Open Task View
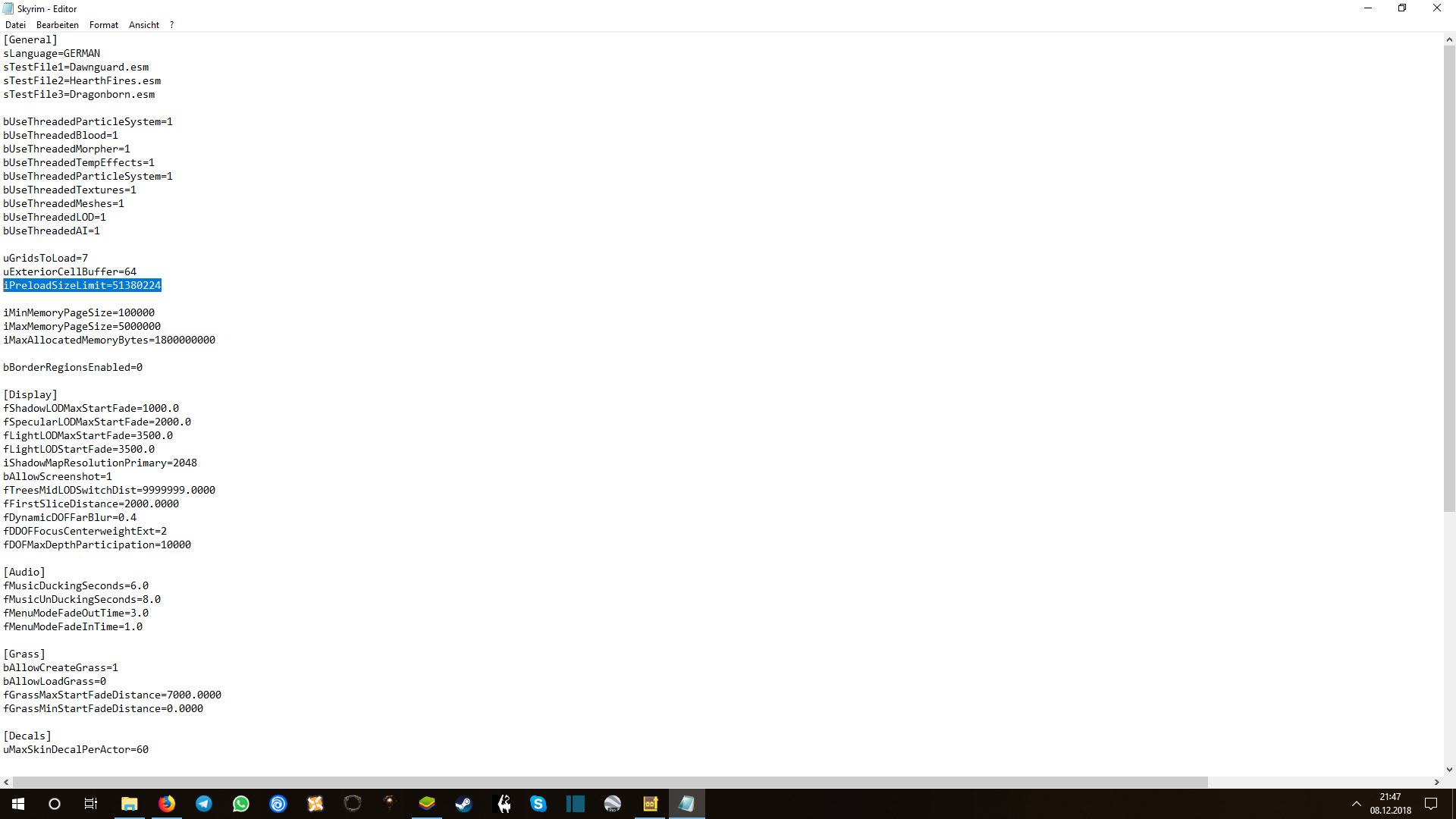The width and height of the screenshot is (1456, 819). coord(90,804)
